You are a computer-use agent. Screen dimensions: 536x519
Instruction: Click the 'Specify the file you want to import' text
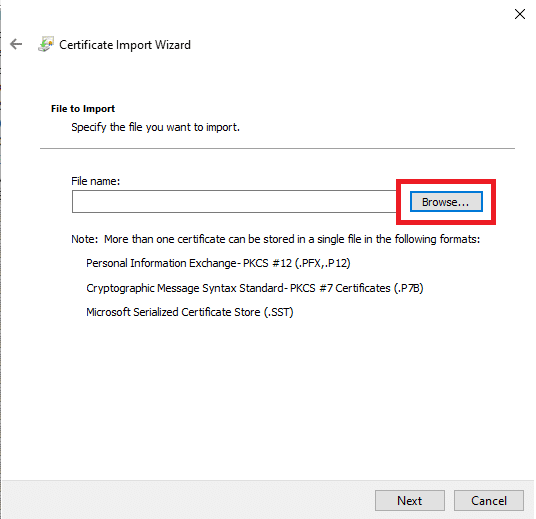156,127
